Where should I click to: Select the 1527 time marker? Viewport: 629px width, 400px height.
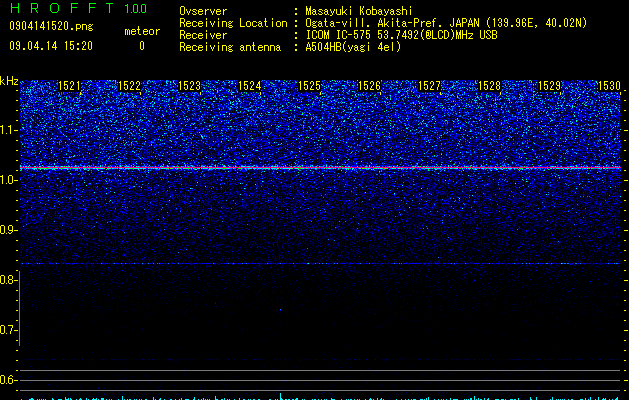tap(430, 86)
